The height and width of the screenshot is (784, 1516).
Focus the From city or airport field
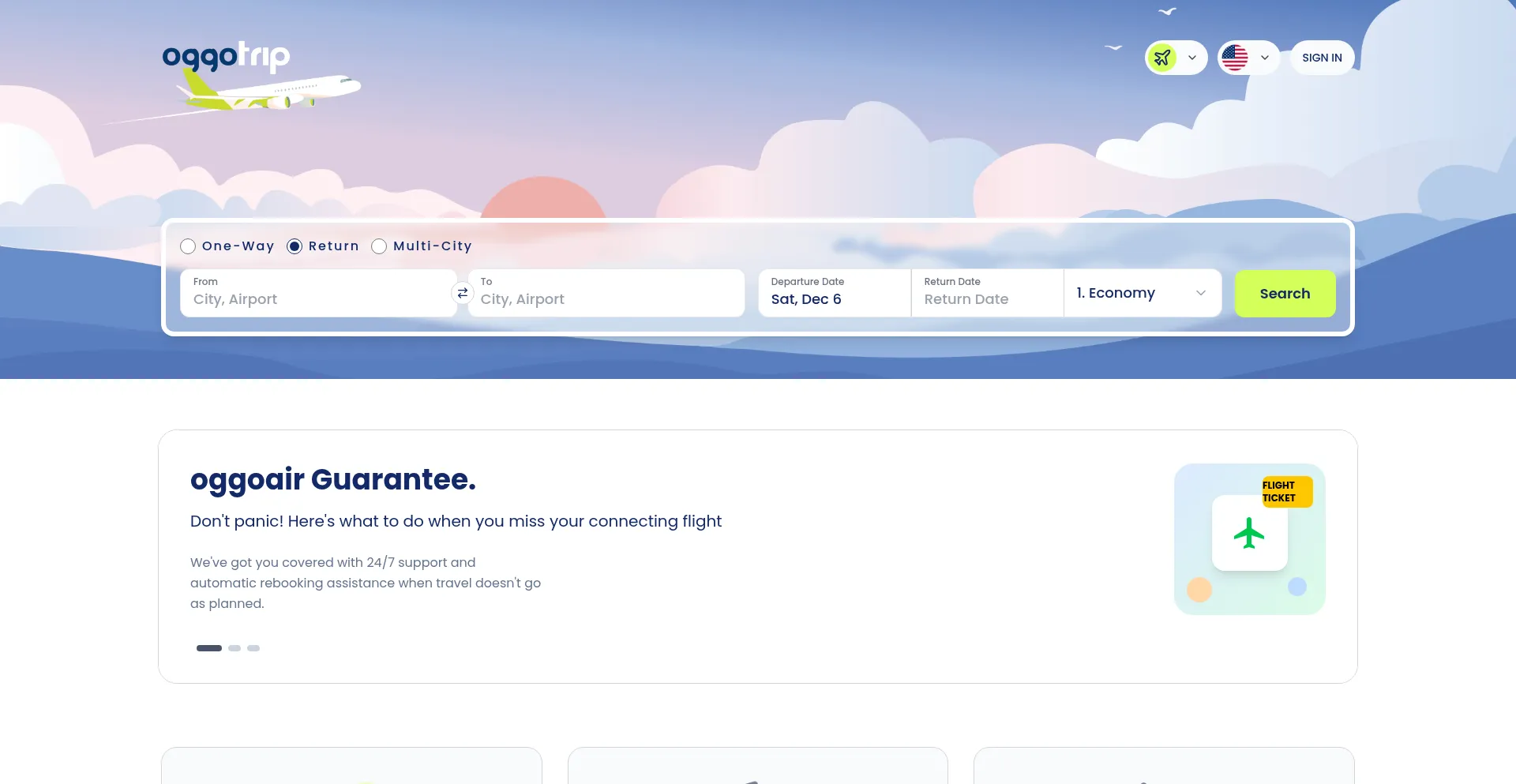click(318, 293)
